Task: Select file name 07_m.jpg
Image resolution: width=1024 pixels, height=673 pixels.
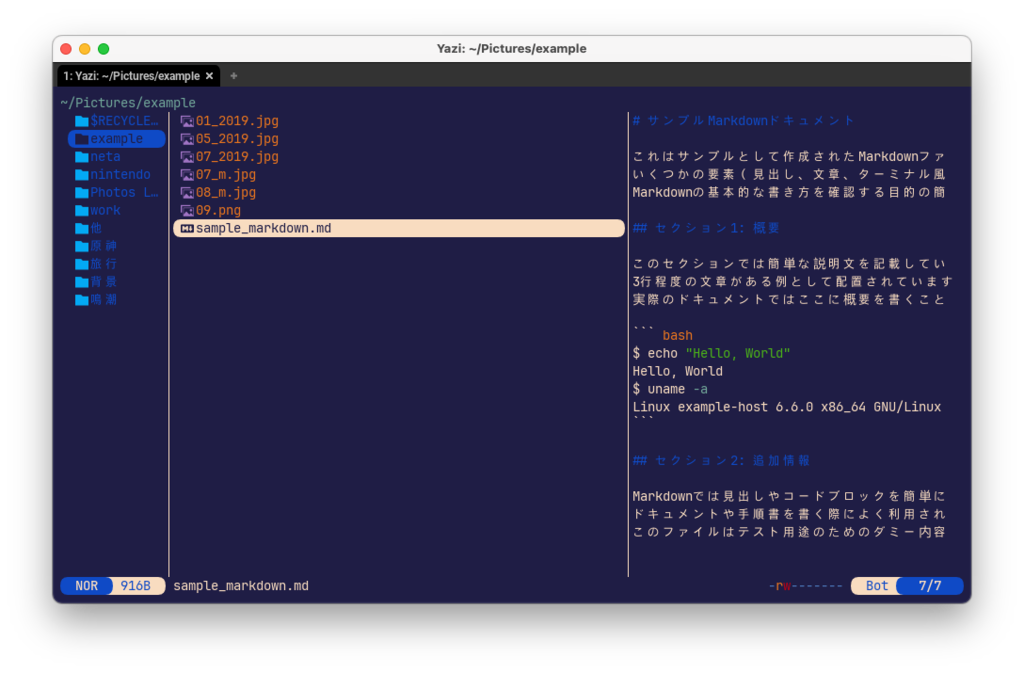Action: point(226,174)
